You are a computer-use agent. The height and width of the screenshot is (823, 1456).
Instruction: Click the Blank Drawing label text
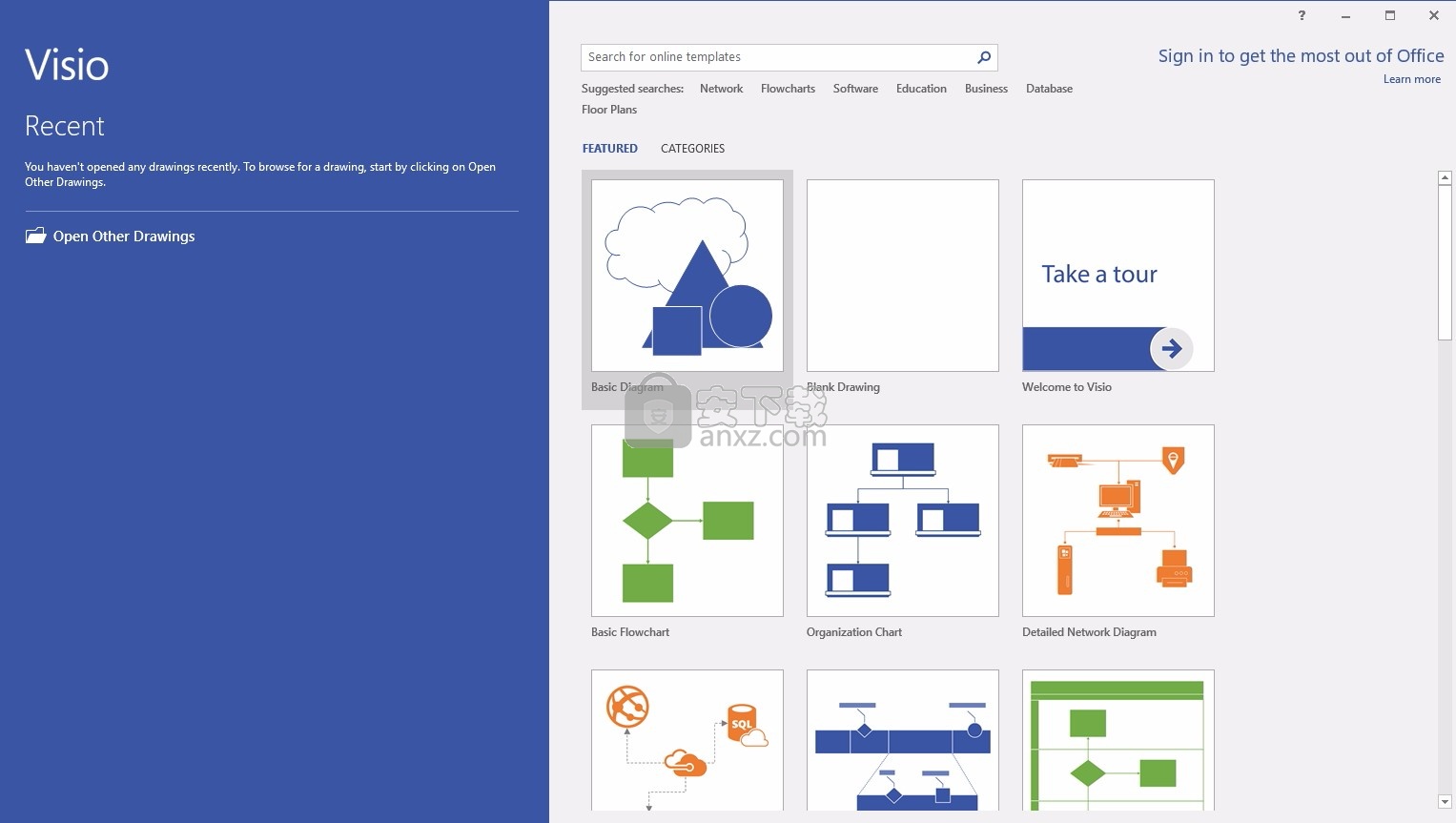tap(843, 387)
